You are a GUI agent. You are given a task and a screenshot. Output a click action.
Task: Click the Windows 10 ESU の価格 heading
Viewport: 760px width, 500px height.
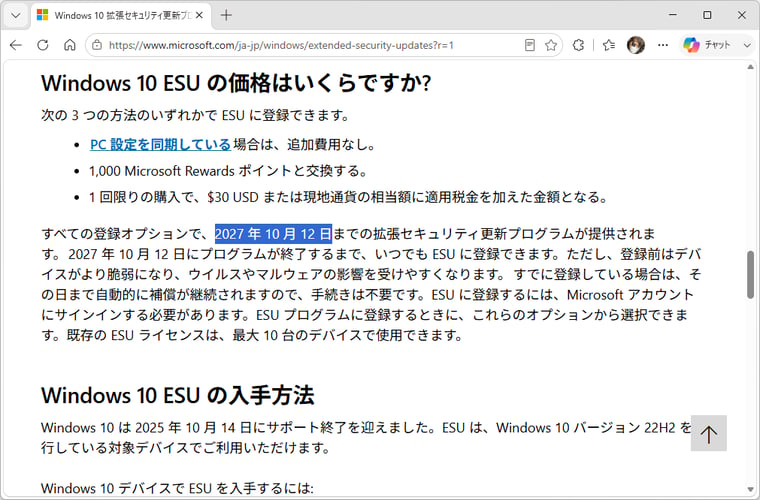coord(236,83)
